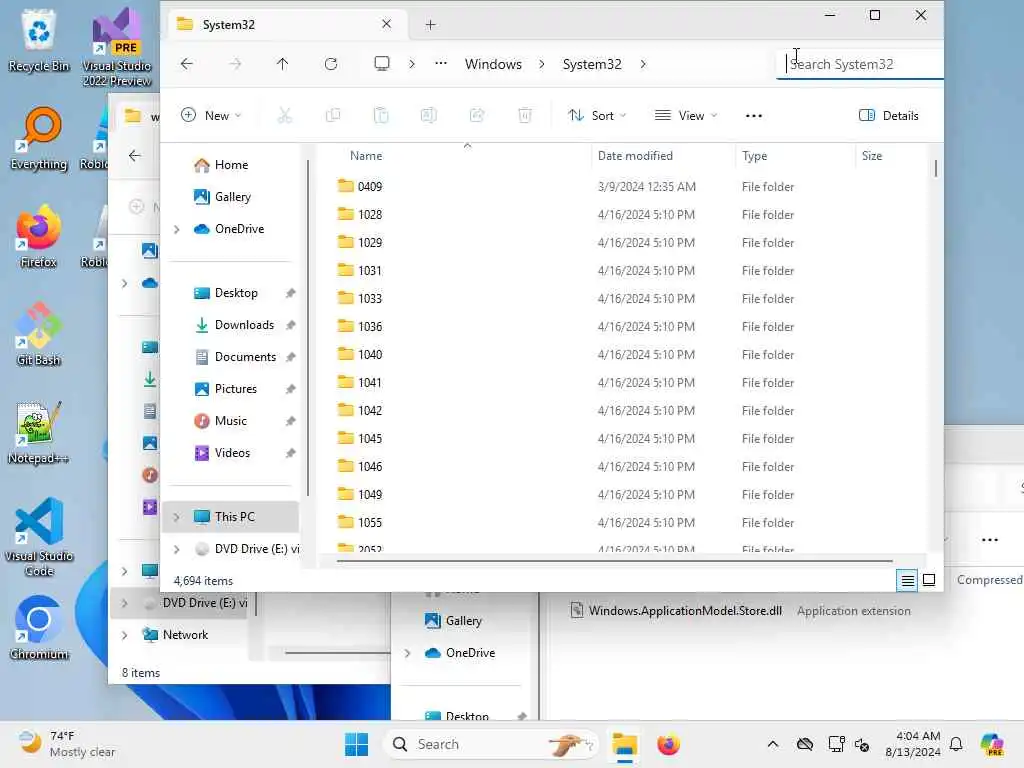Image resolution: width=1024 pixels, height=768 pixels.
Task: Click System32 breadcrumb segment
Action: point(592,64)
